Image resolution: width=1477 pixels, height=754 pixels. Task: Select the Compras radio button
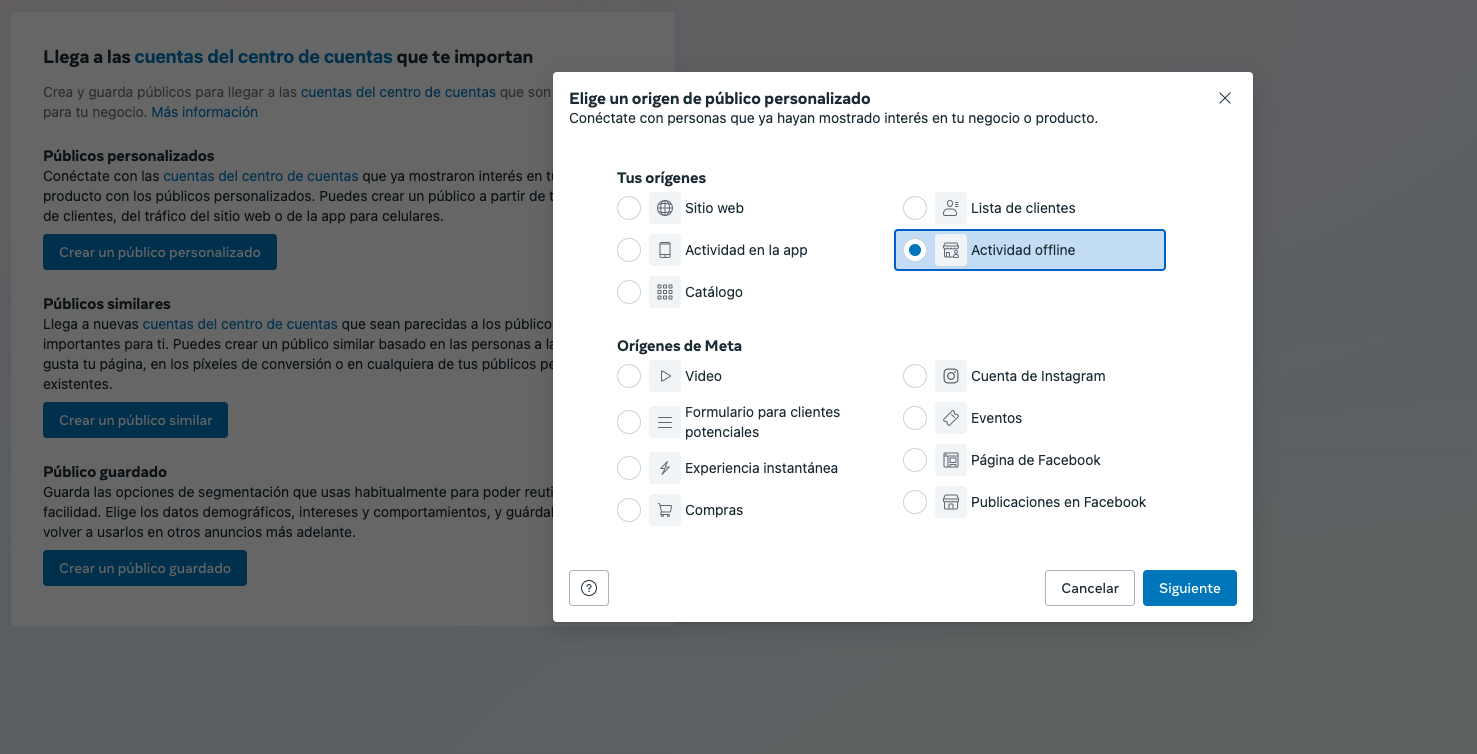[x=629, y=510]
